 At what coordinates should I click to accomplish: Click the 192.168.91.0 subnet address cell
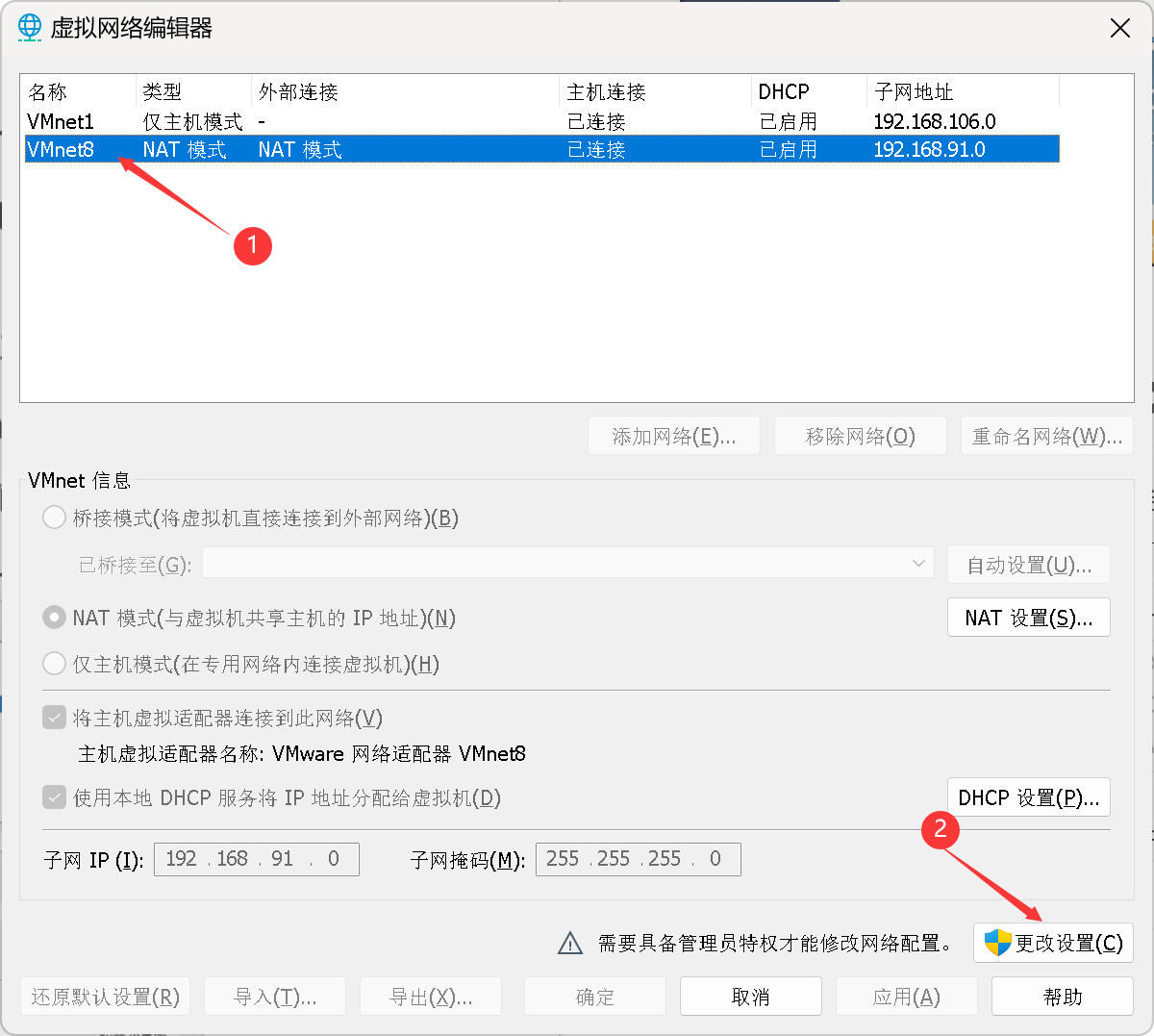(x=930, y=150)
